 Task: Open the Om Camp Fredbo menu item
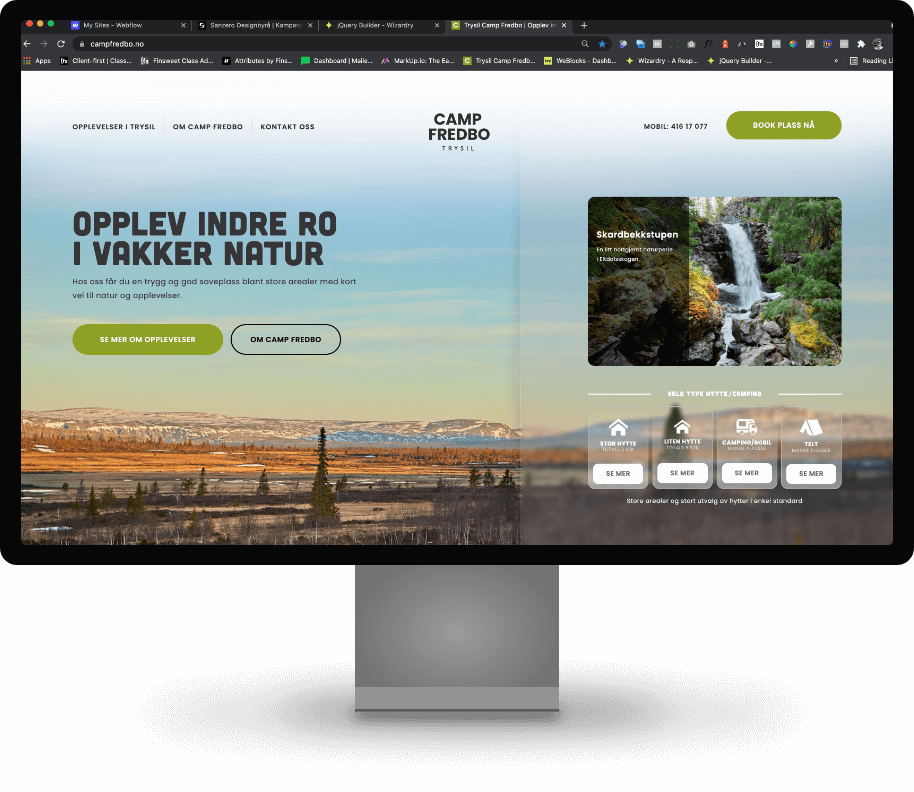tap(208, 126)
